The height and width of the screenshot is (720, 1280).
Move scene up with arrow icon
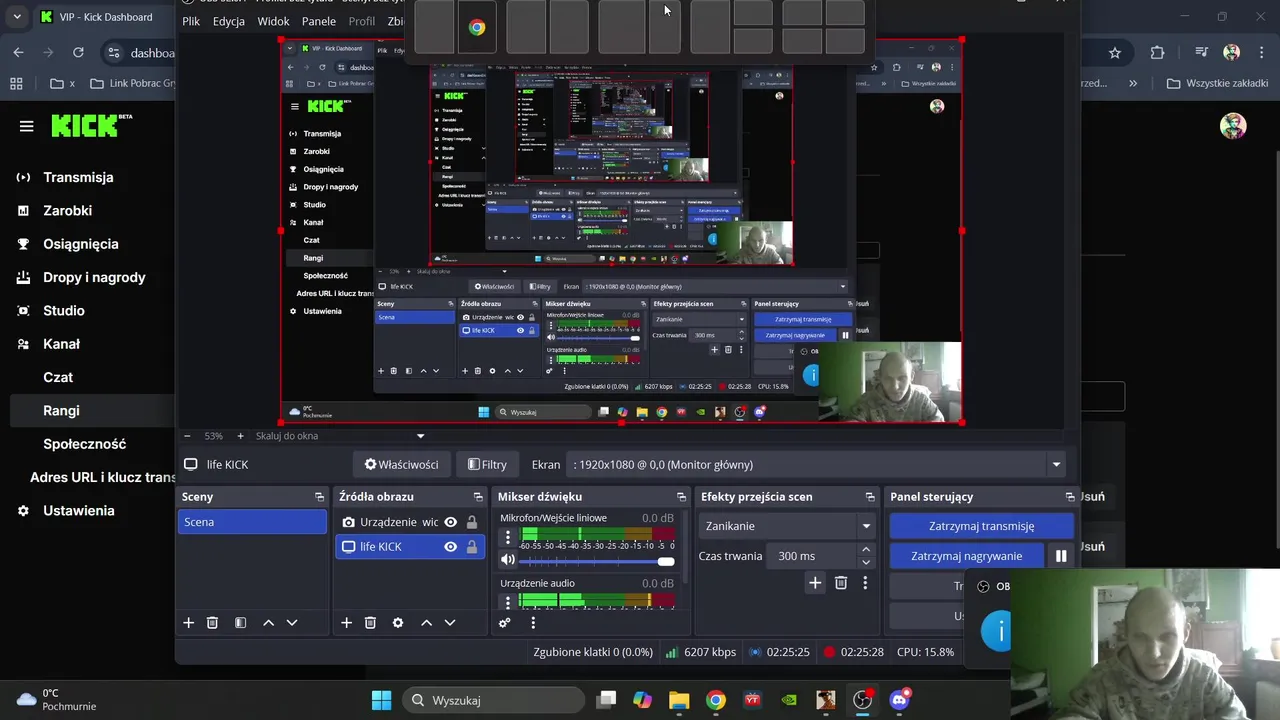(x=268, y=622)
